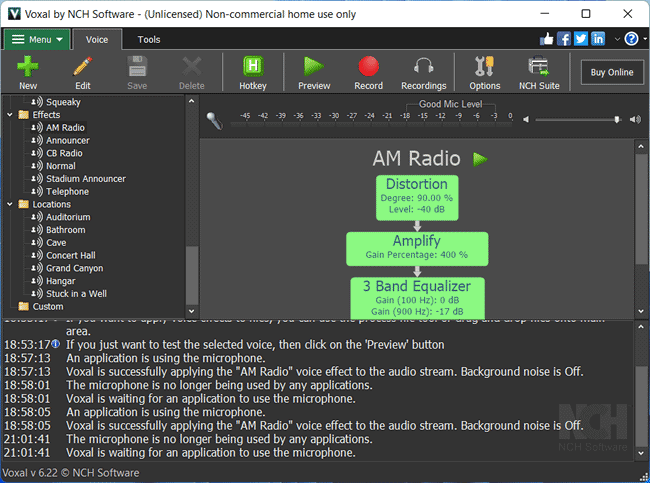Collapse the Locations folder

tap(10, 204)
